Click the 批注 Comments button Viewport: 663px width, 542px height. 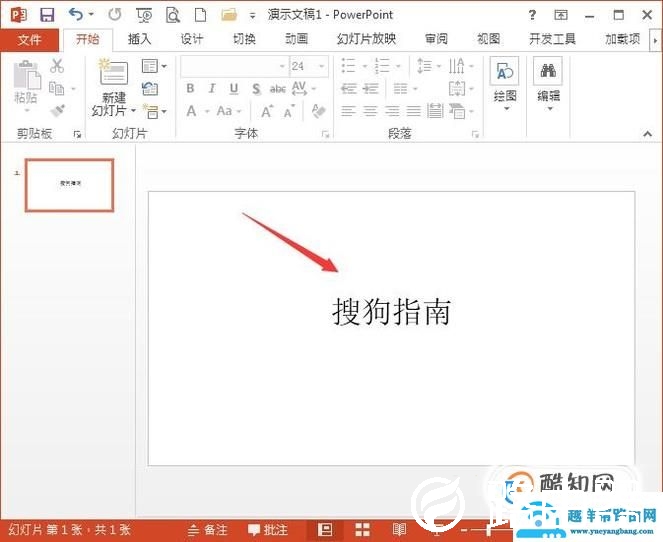(267, 530)
